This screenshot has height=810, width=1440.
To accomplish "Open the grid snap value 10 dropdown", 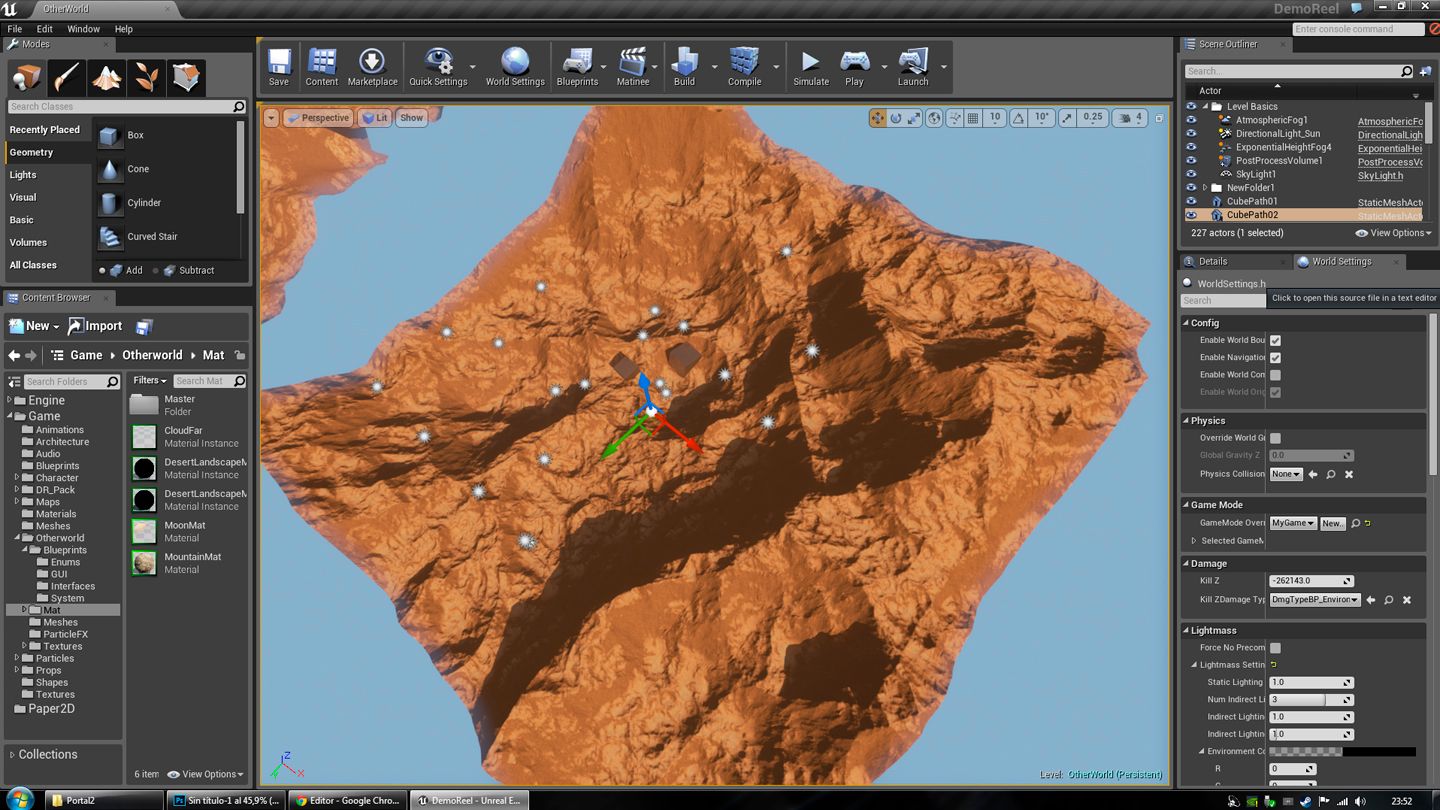I will coord(995,118).
